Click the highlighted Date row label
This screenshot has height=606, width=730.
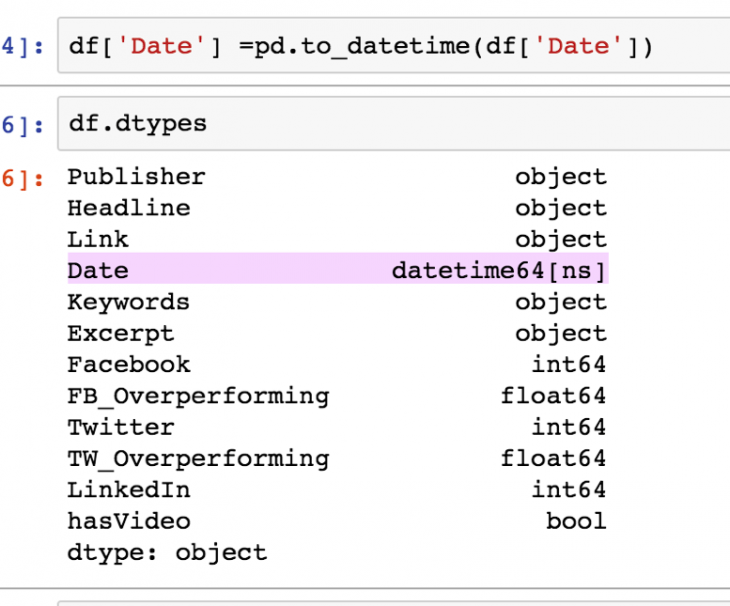click(98, 270)
